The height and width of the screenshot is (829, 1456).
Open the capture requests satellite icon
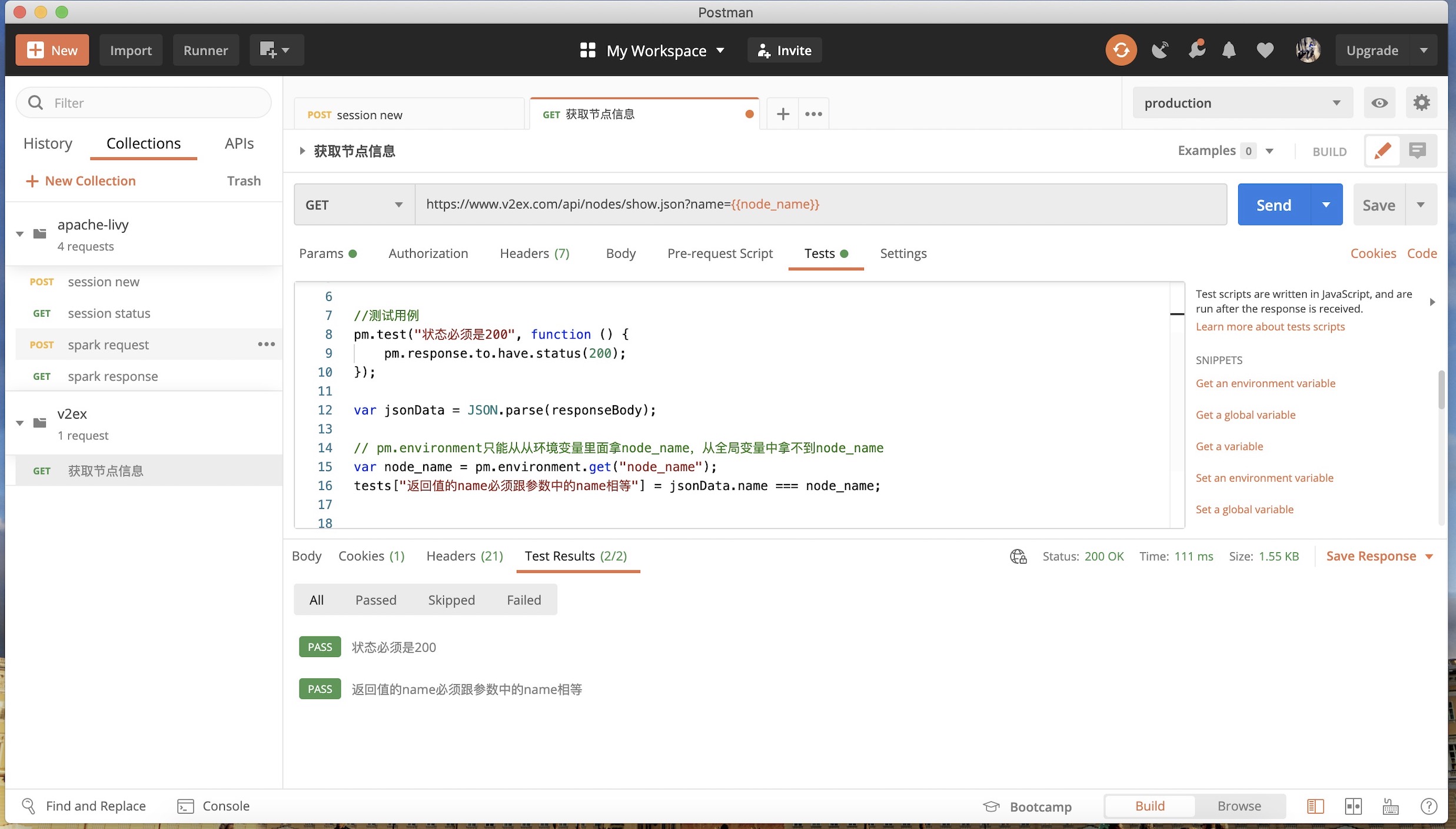[x=1160, y=50]
